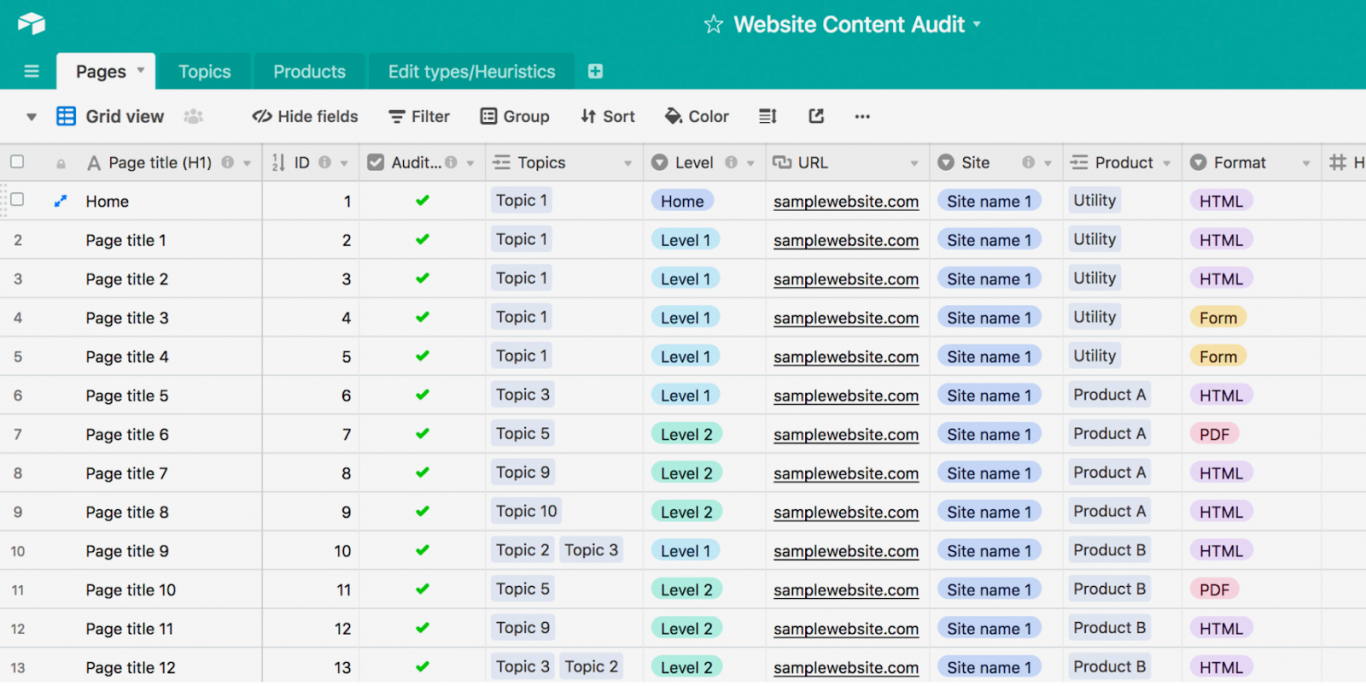
Task: Click the Topics linked-record field icon
Action: (x=502, y=162)
